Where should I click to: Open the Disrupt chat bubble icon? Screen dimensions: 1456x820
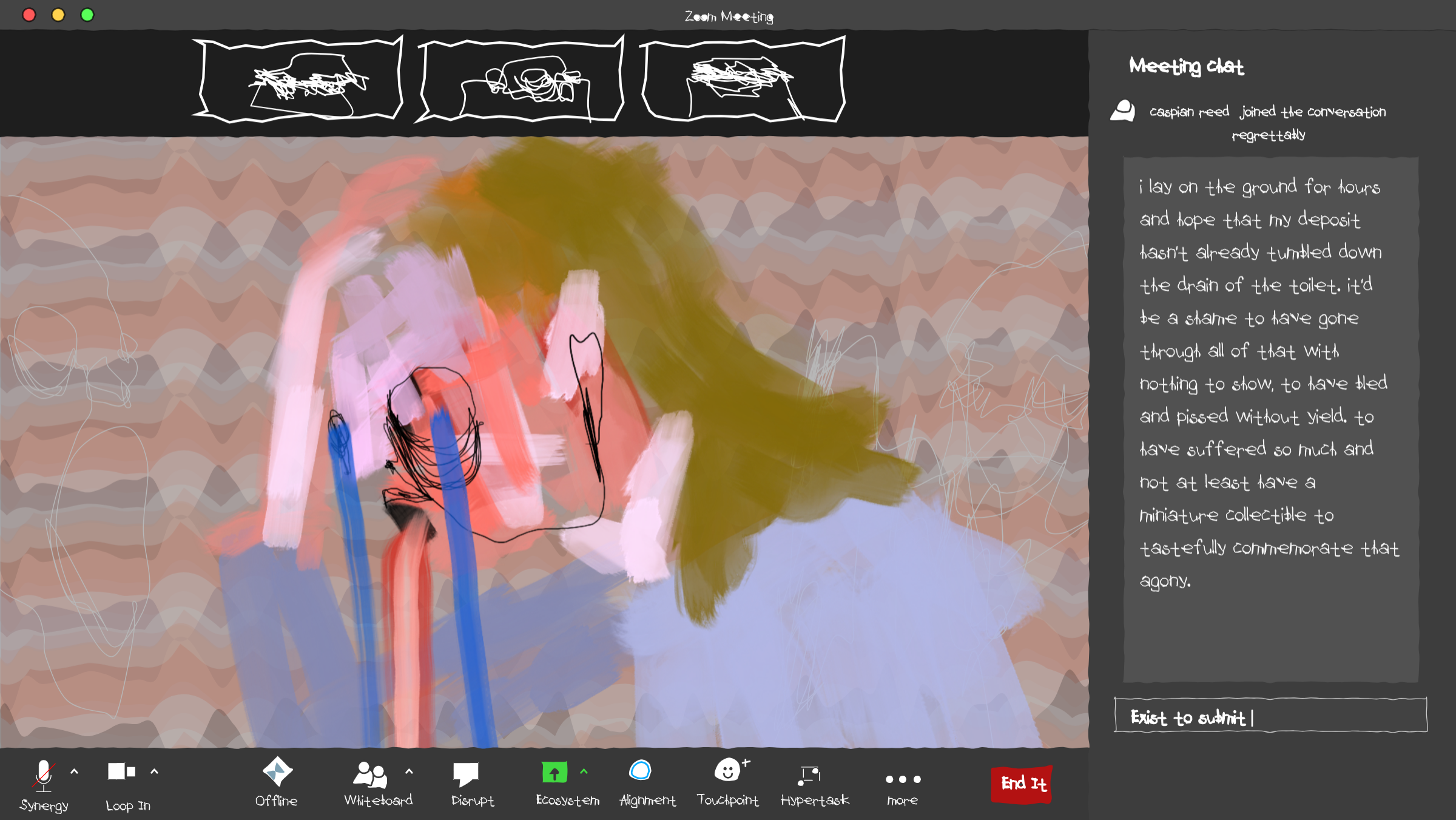[466, 774]
